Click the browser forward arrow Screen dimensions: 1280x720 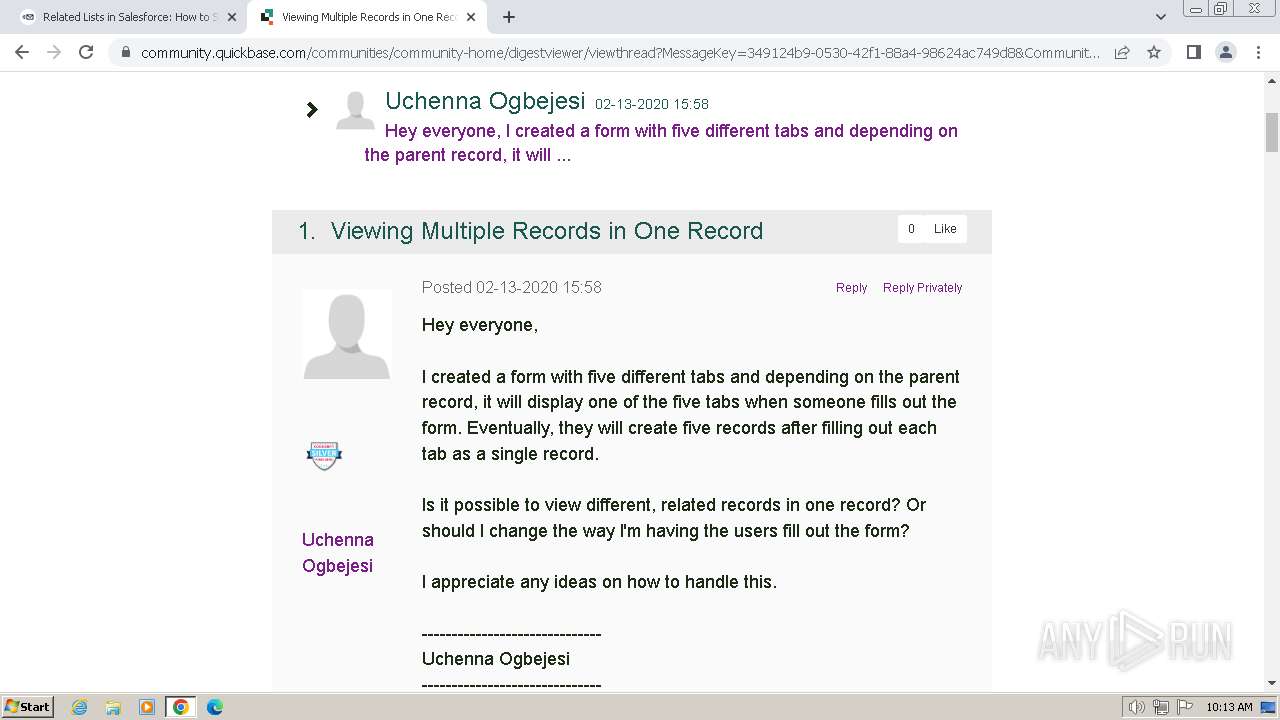pyautogui.click(x=54, y=52)
